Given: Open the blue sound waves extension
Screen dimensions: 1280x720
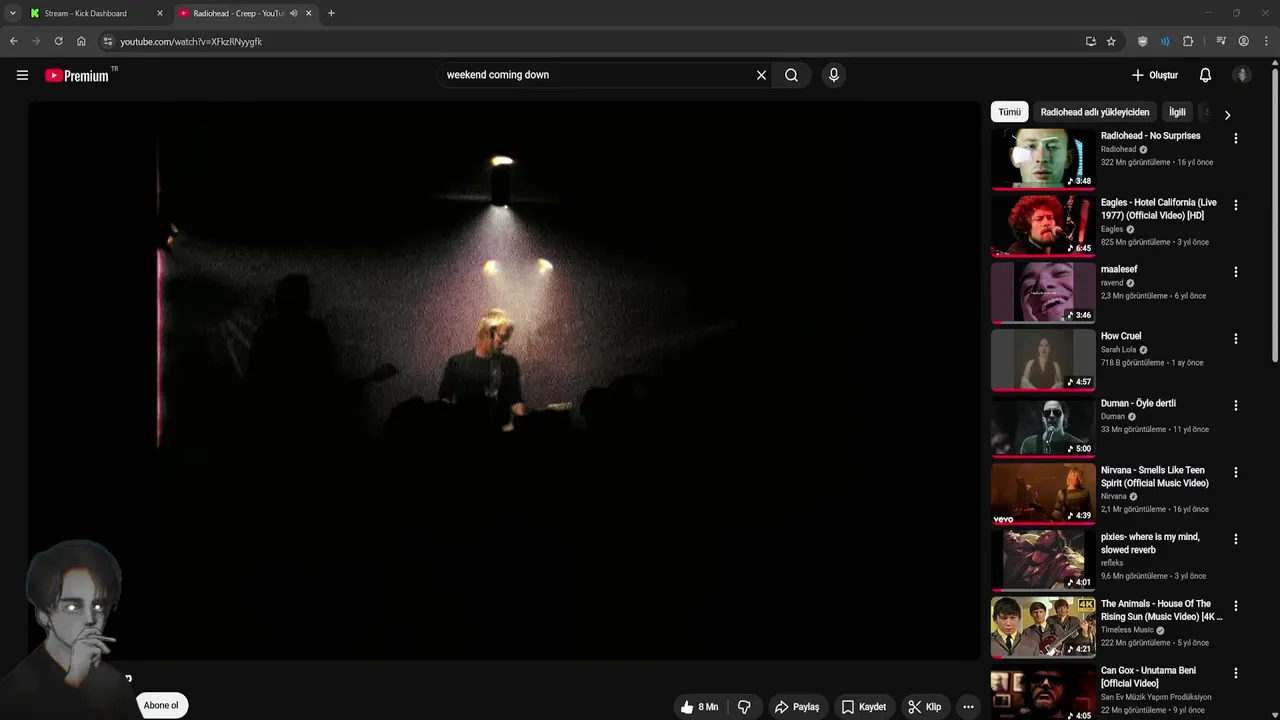Looking at the screenshot, I should (x=1165, y=41).
